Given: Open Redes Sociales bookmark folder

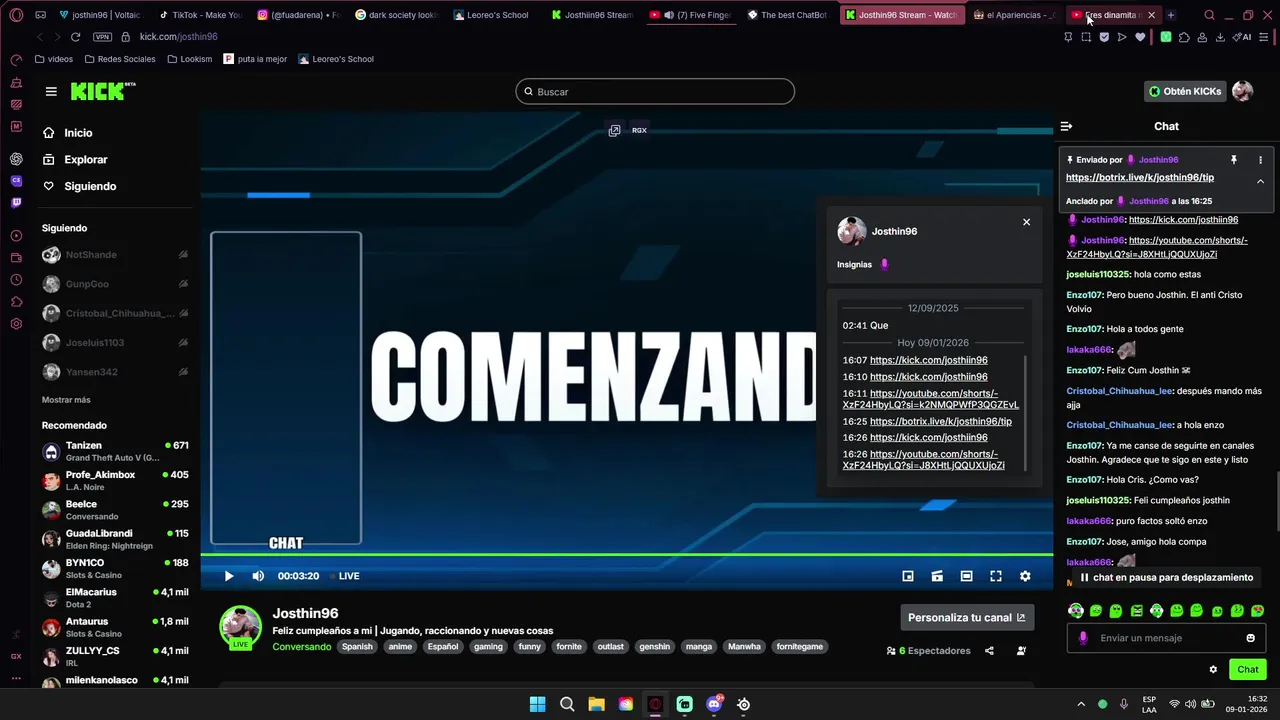Looking at the screenshot, I should pos(119,59).
